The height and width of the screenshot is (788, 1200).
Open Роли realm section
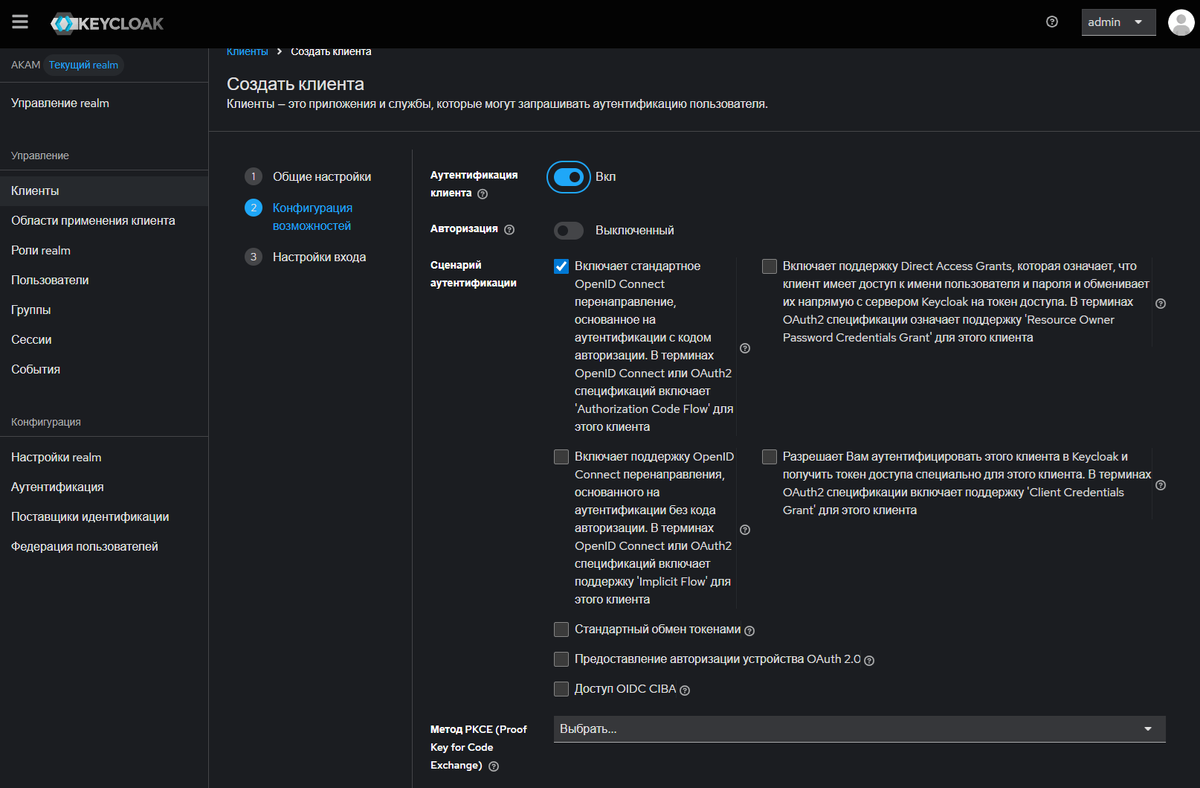[x=104, y=250]
